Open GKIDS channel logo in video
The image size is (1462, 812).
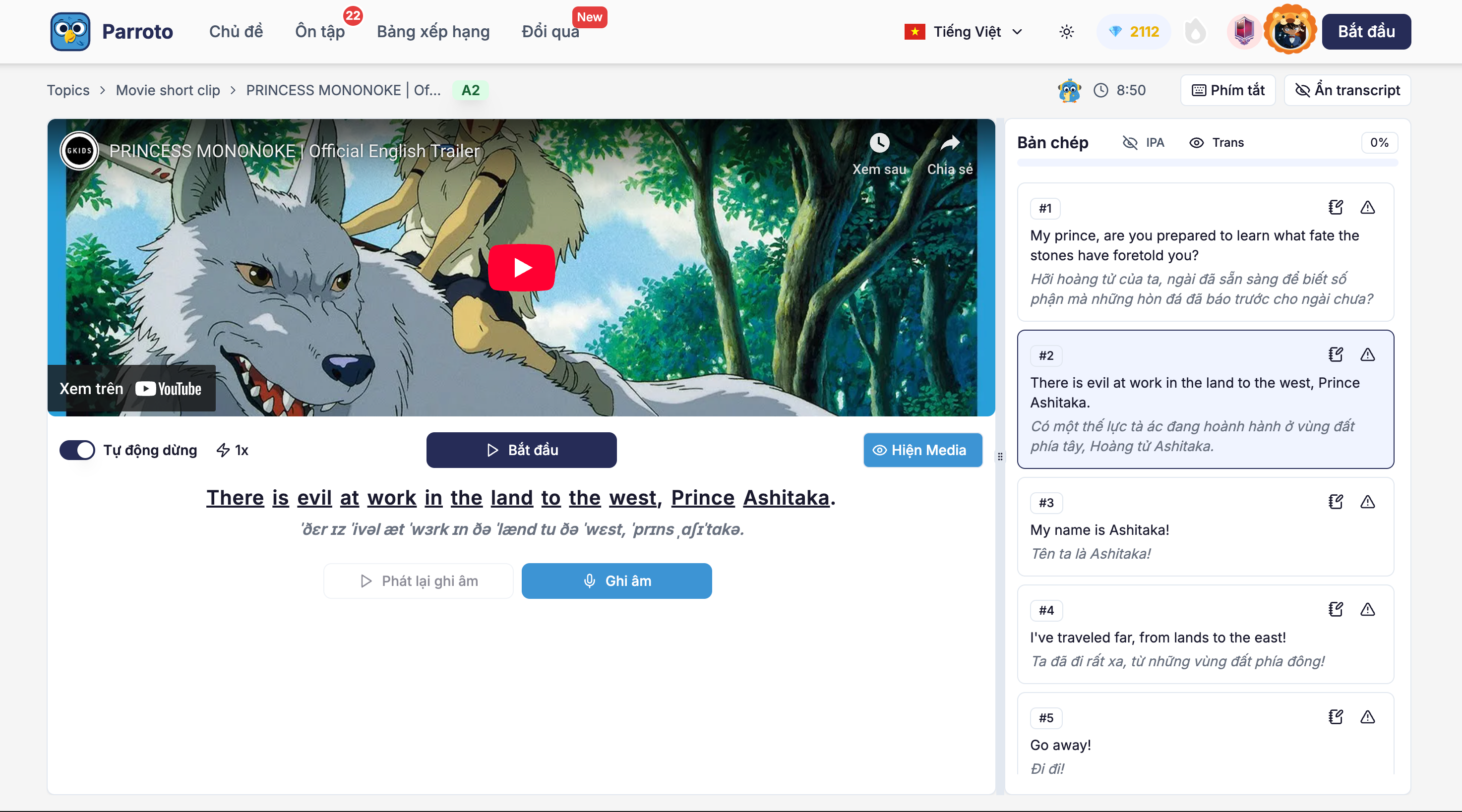(x=79, y=150)
